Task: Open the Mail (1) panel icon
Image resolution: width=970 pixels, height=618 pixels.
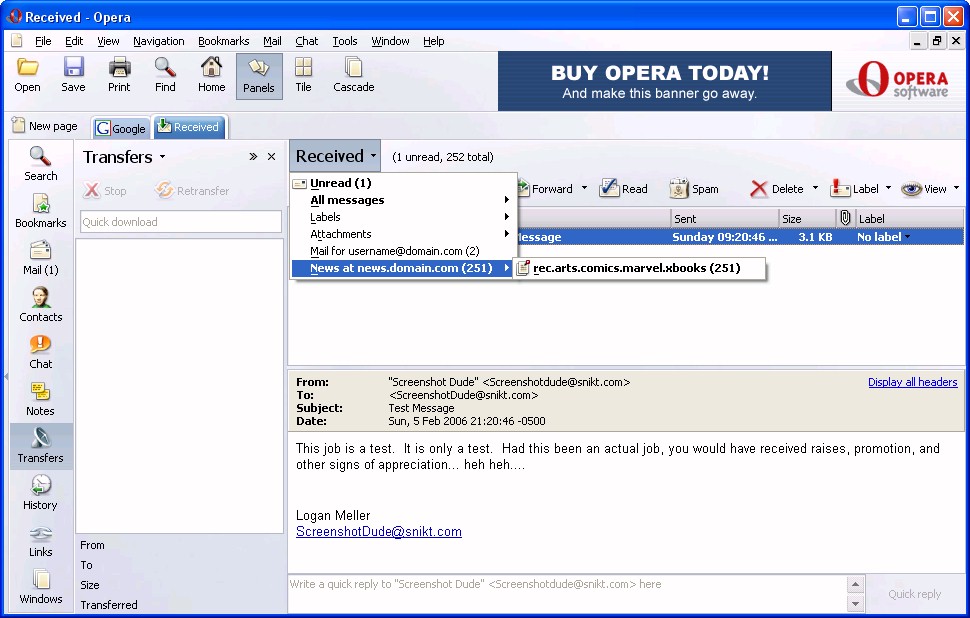Action: pos(40,251)
